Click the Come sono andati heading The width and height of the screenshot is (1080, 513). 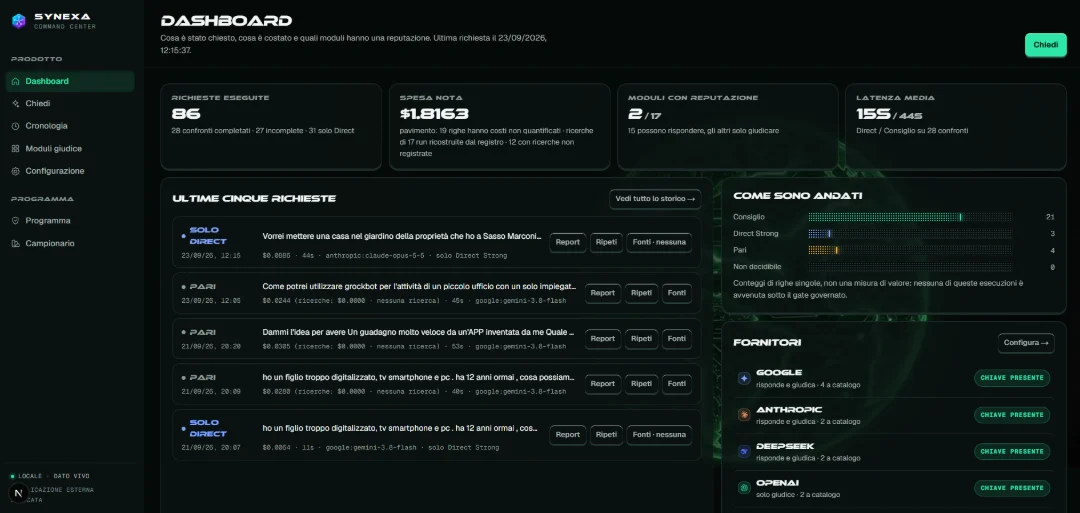click(x=798, y=196)
